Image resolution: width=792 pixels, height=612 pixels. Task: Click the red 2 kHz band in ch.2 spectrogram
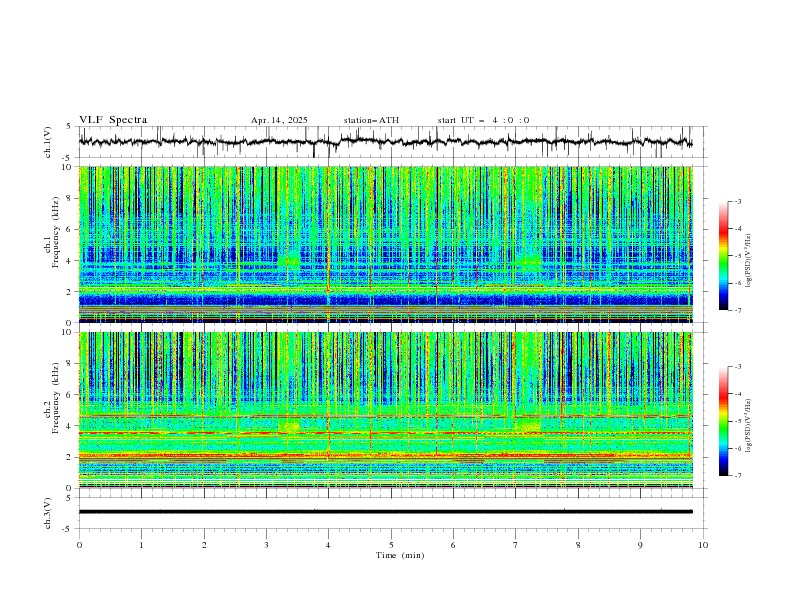coord(385,456)
